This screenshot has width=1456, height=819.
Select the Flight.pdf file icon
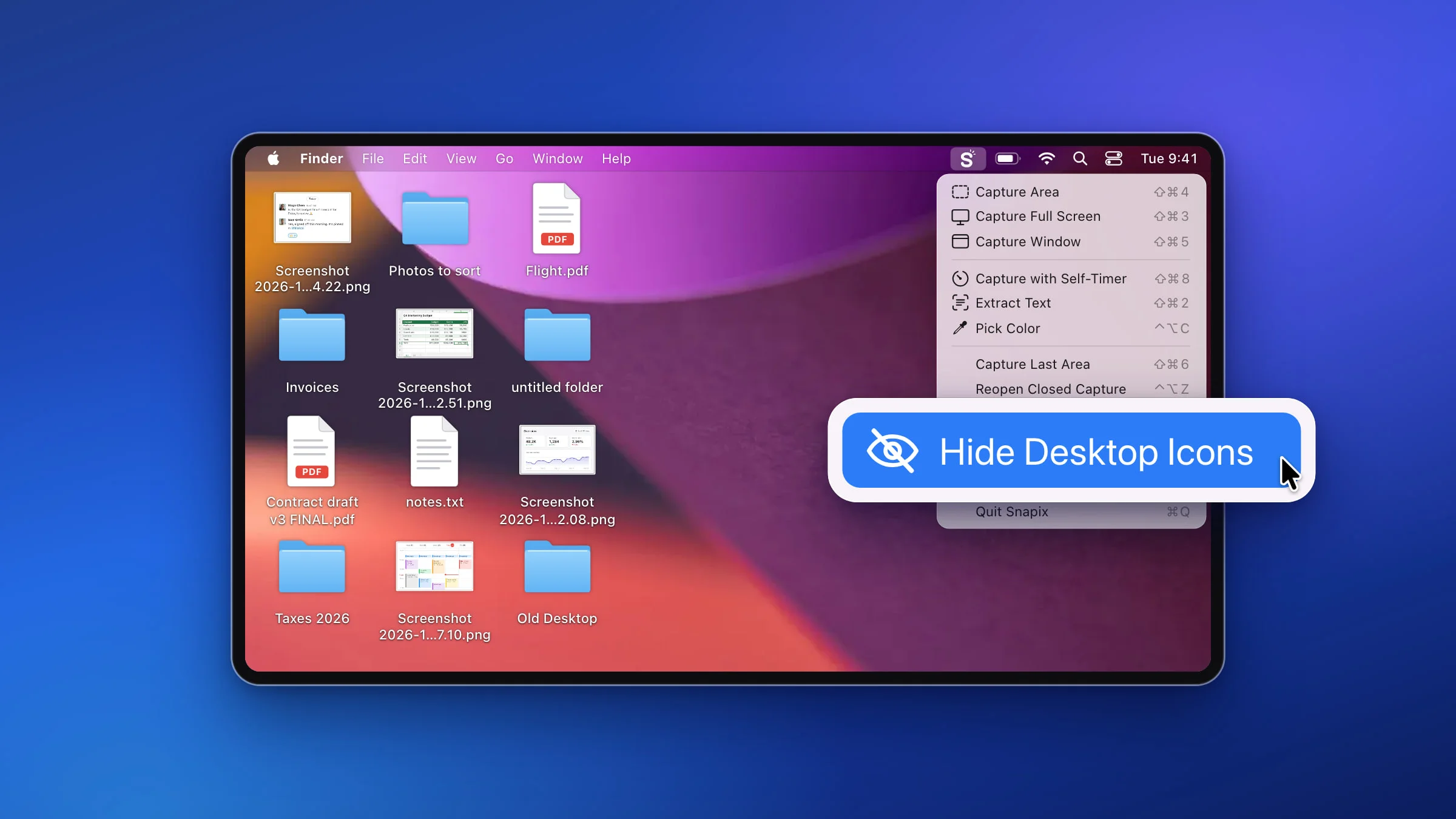[557, 218]
